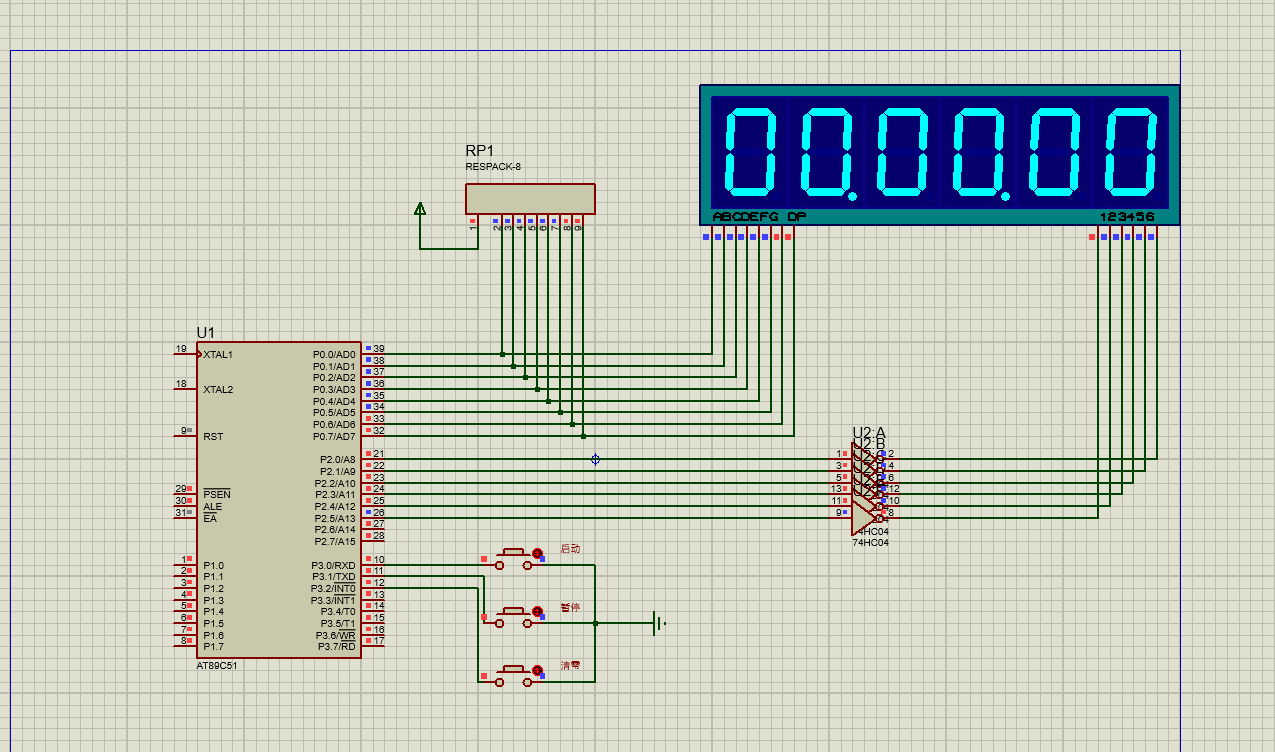
Task: Click pin number 9 at RST
Action: click(184, 431)
